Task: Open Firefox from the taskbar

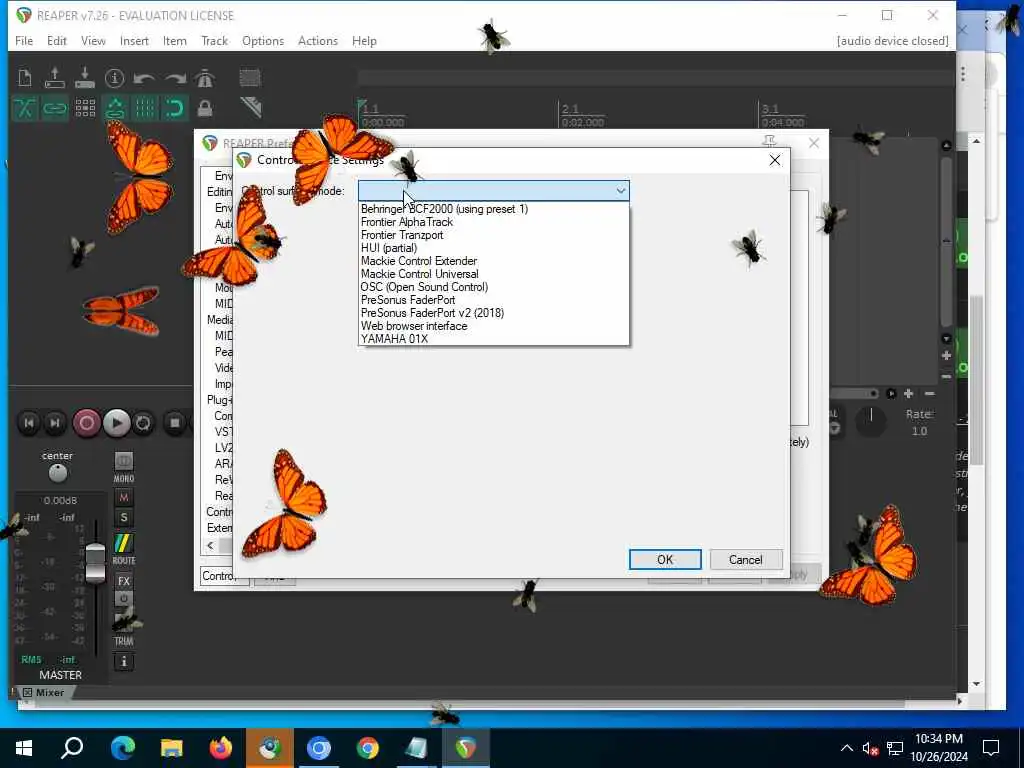Action: (220, 748)
